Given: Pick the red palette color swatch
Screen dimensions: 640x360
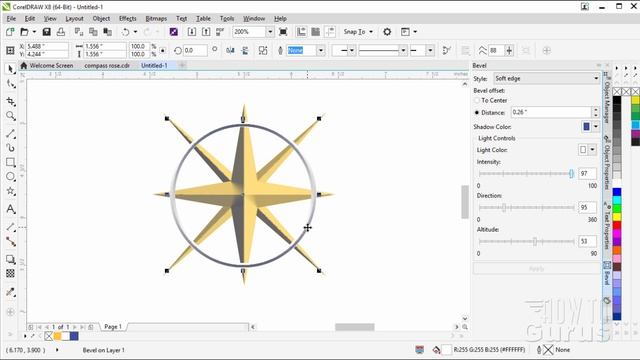Looking at the screenshot, I should pyautogui.click(x=617, y=225).
